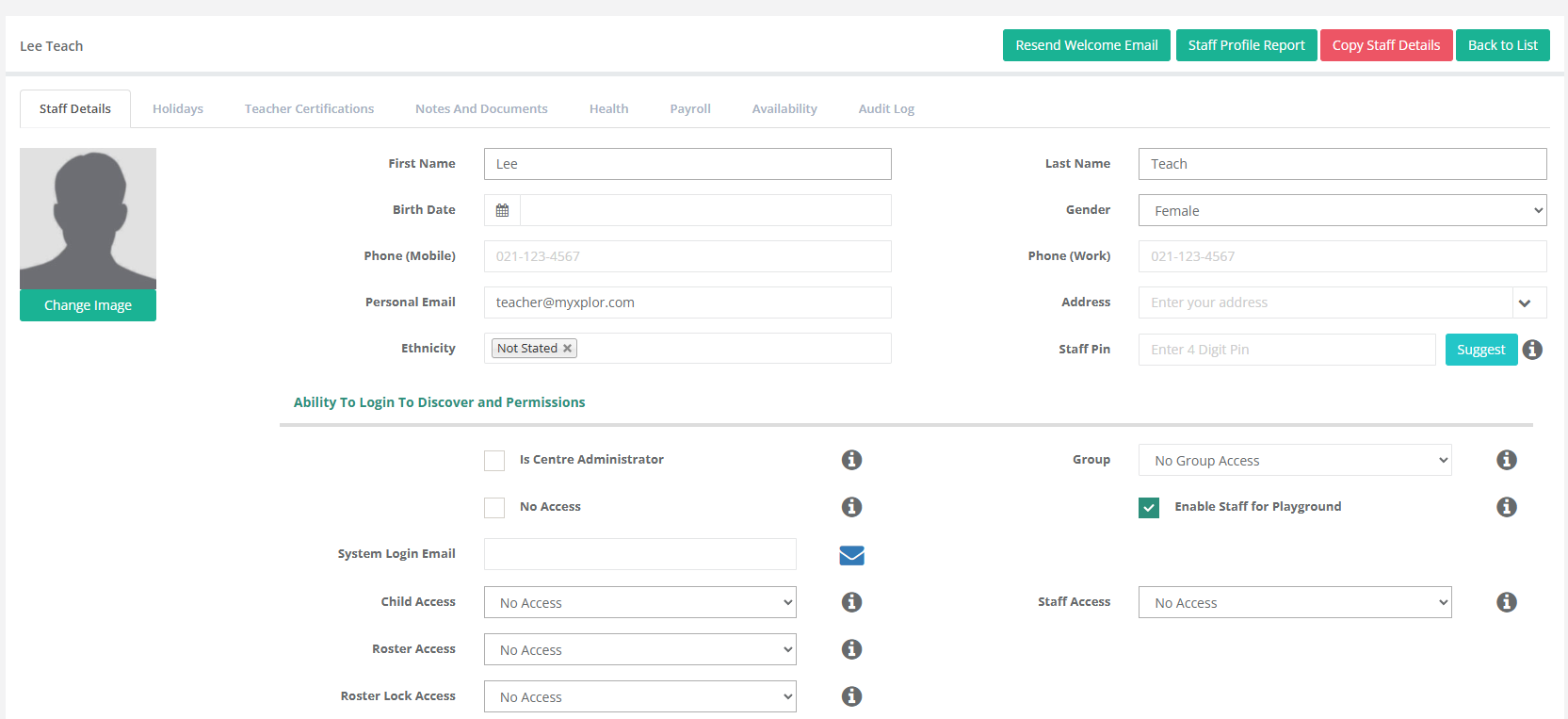
Task: Open the Roster Lock Access dropdown
Action: pos(640,696)
